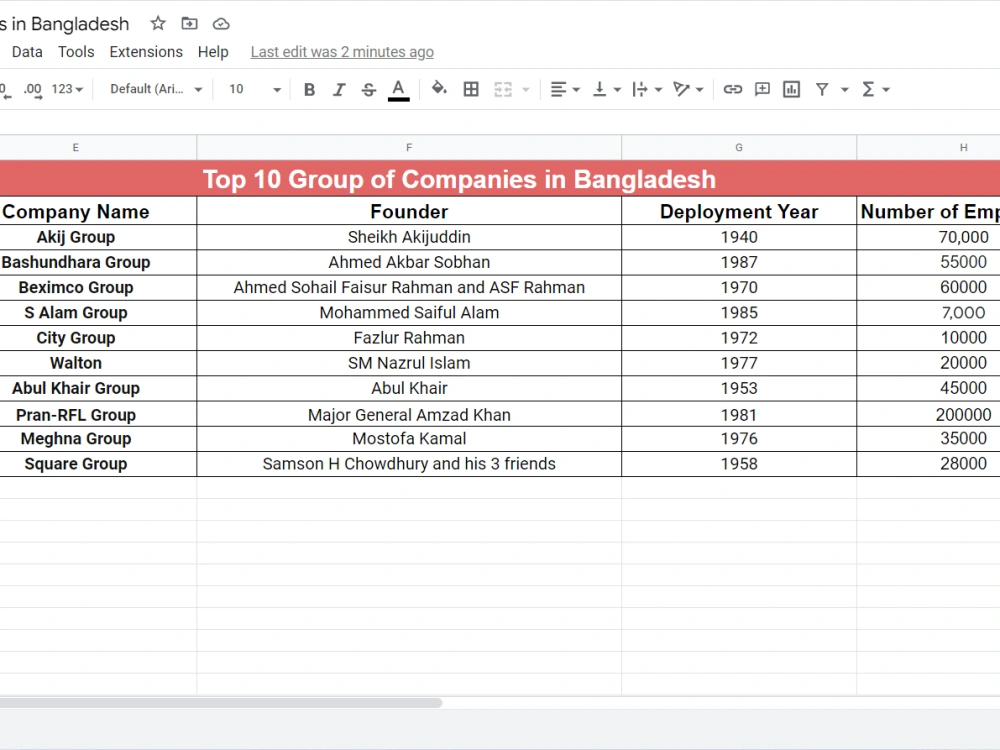Toggle italic formatting
The height and width of the screenshot is (750, 1000).
point(339,89)
